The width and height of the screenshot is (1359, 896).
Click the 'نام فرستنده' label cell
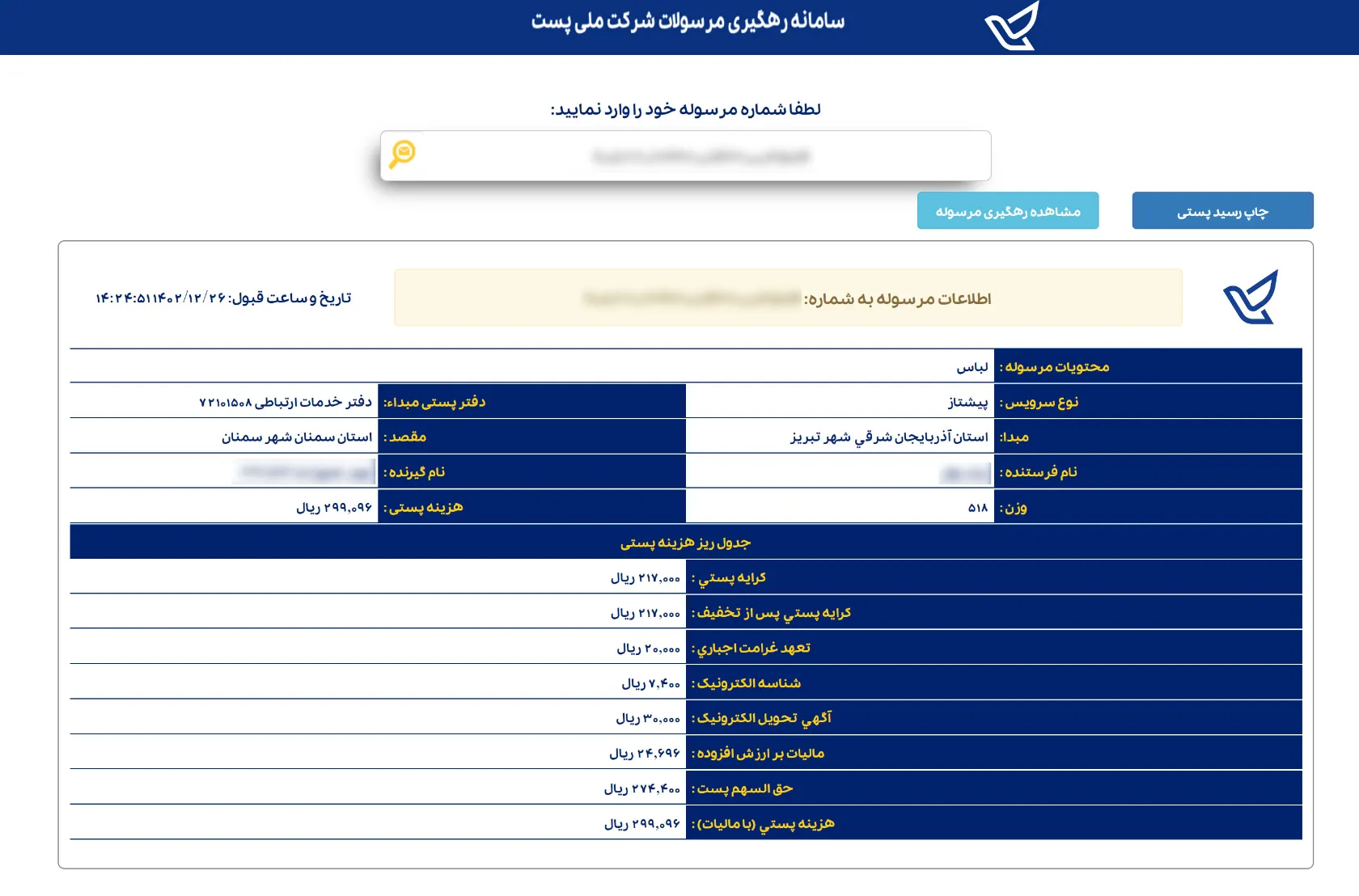pyautogui.click(x=1148, y=471)
